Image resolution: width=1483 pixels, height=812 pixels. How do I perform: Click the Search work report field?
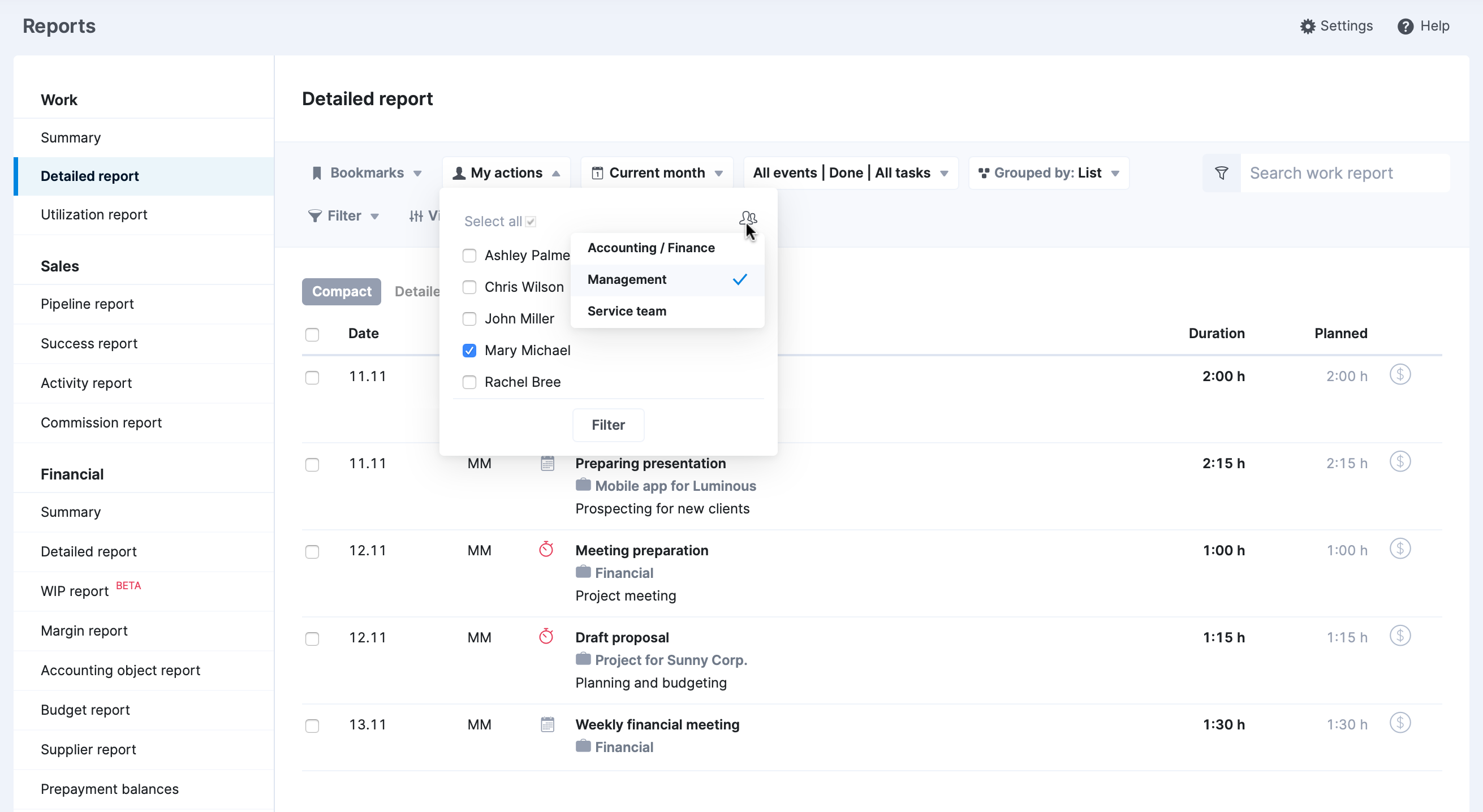(1344, 173)
